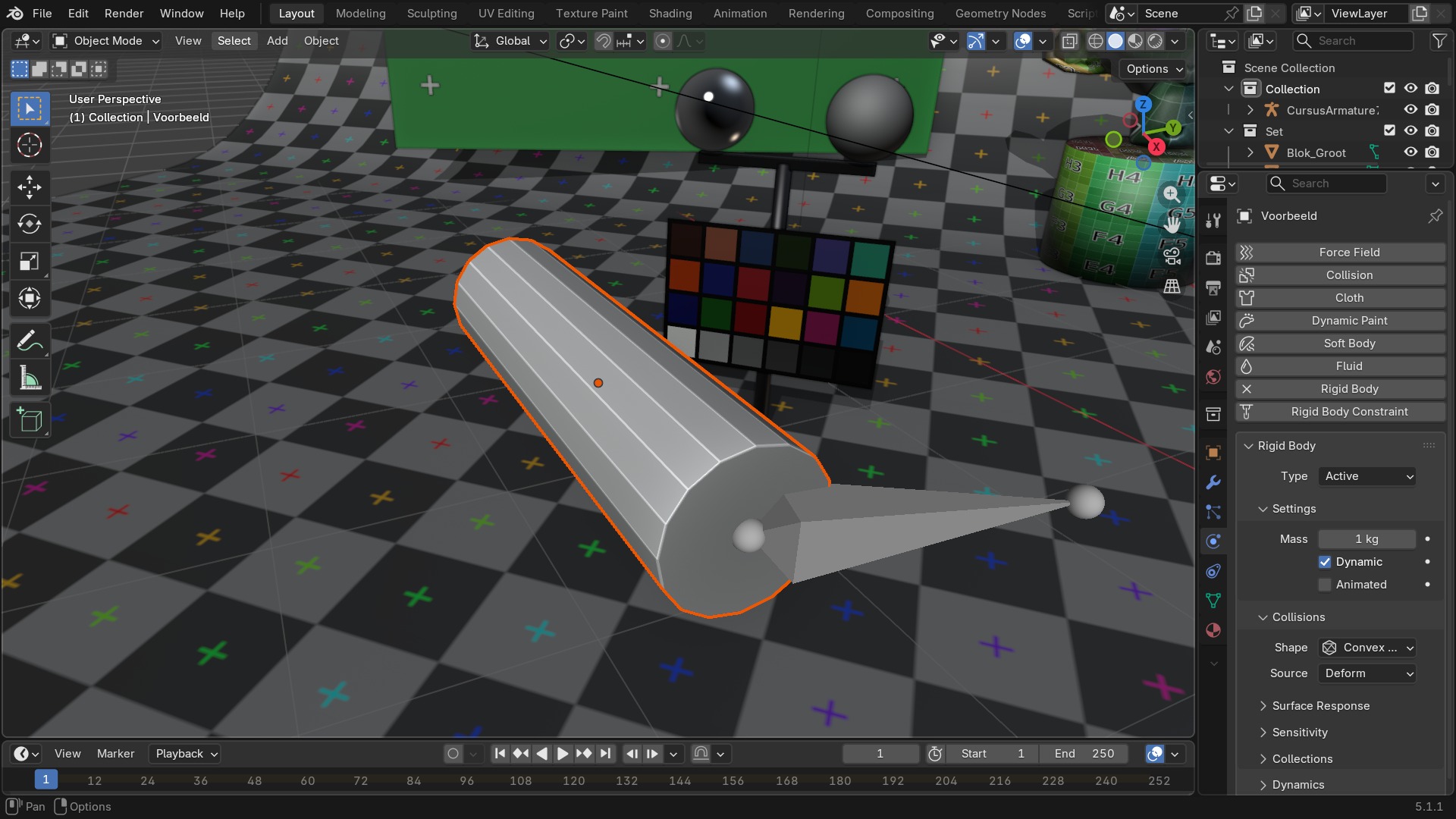
Task: Select the Cursor tool in the toolbar
Action: pyautogui.click(x=30, y=145)
